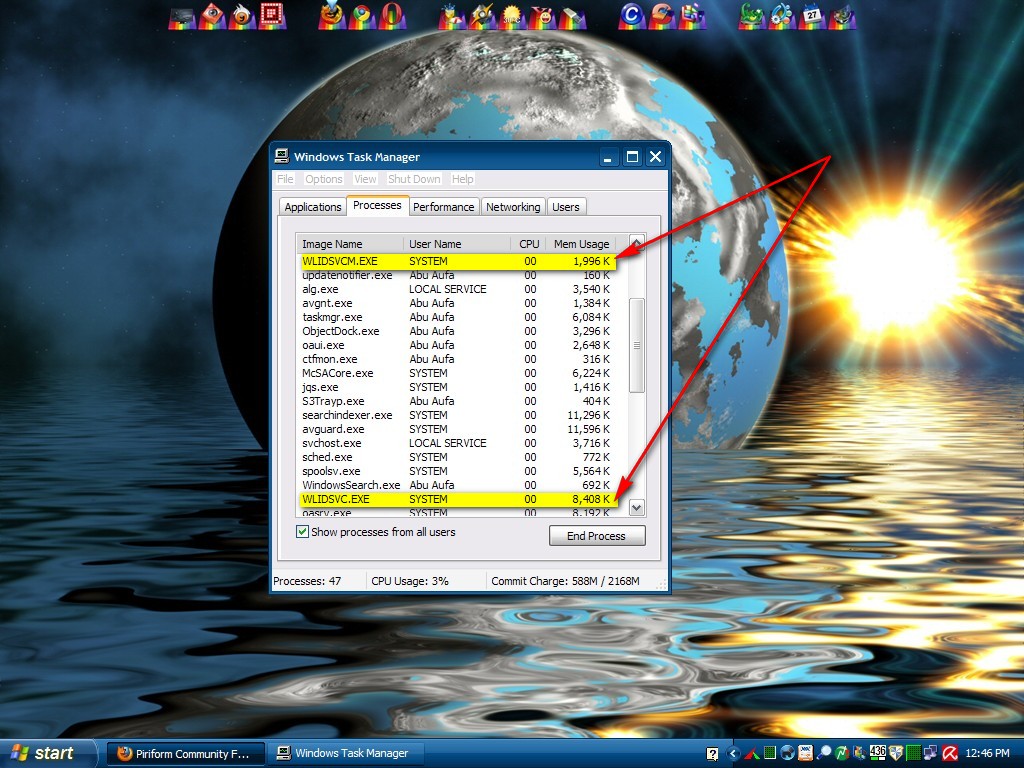Click the network computers tray icon

coord(930,753)
